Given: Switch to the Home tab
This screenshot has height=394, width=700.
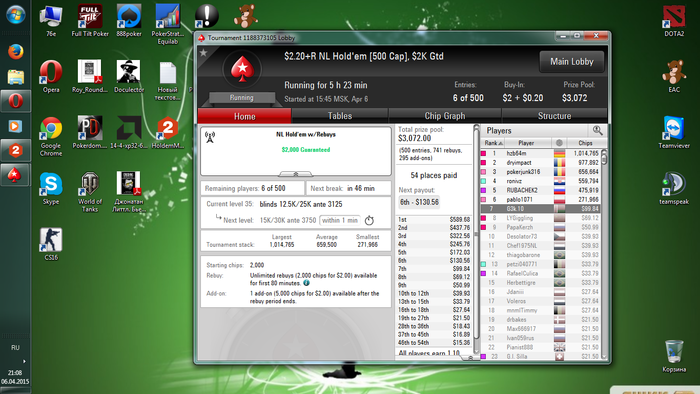Looking at the screenshot, I should [x=245, y=116].
